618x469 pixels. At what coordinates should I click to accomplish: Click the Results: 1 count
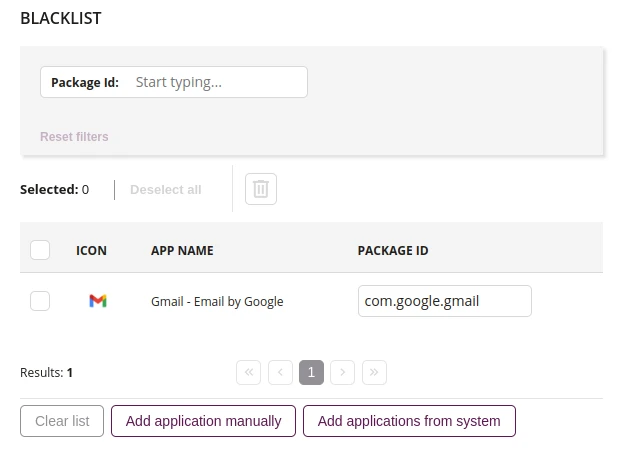click(x=47, y=372)
